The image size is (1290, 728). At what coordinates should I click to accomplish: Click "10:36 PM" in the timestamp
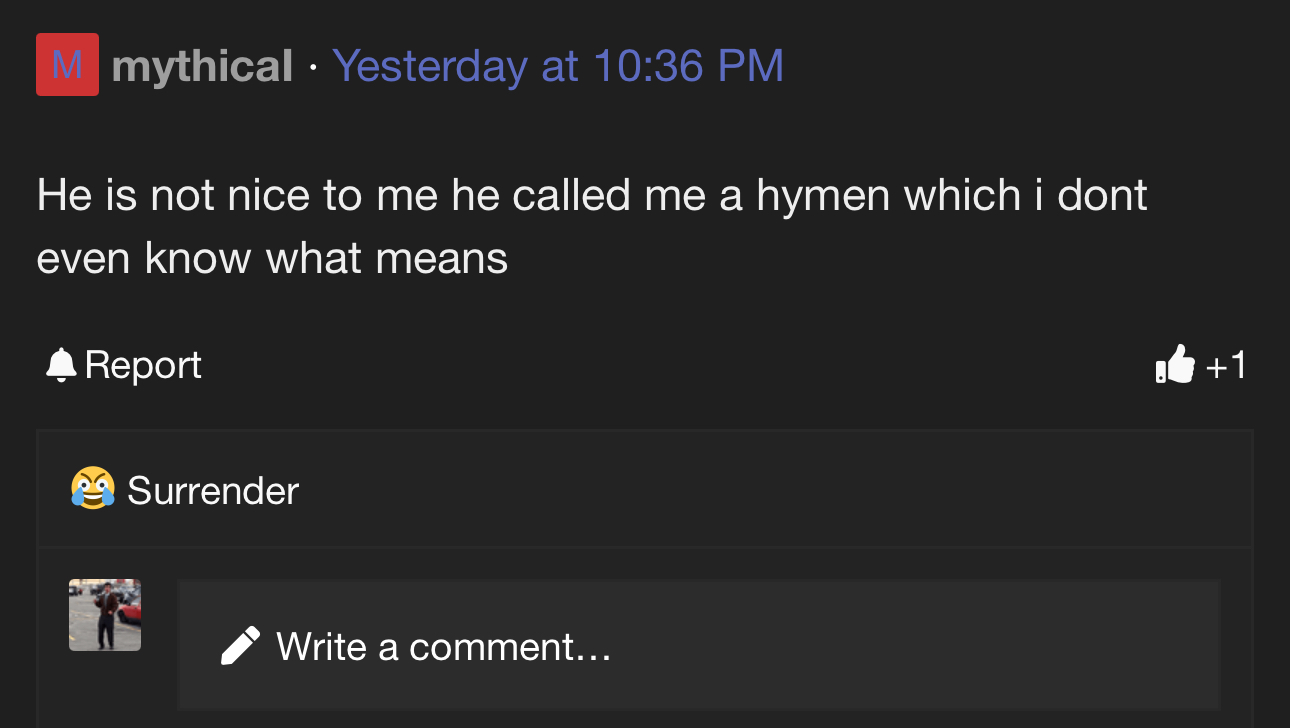(688, 66)
